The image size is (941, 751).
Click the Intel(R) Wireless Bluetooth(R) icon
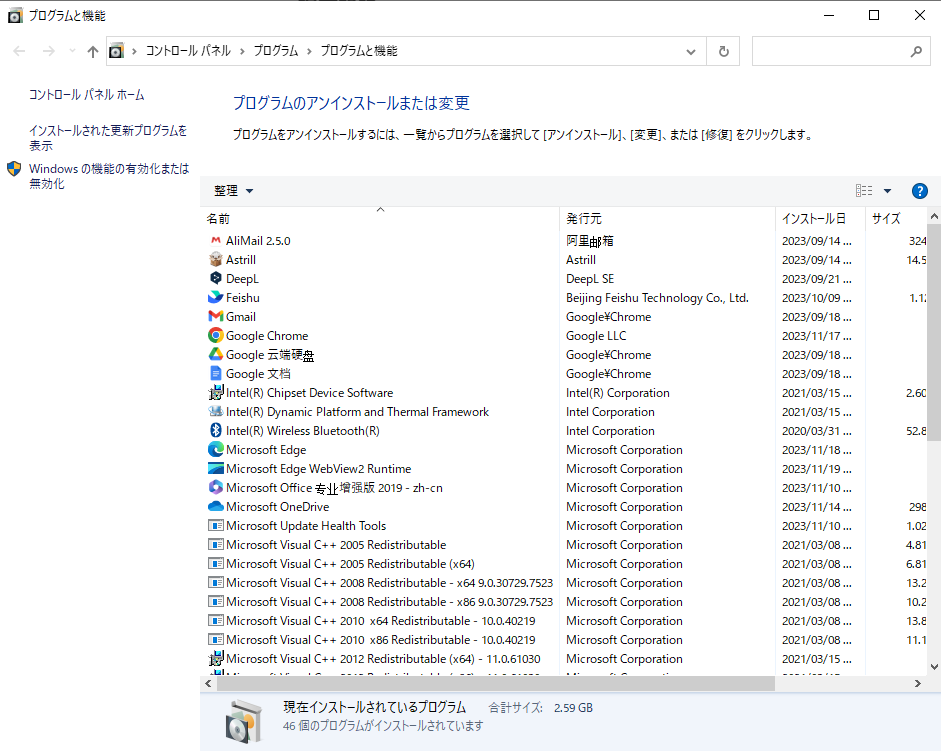(215, 430)
